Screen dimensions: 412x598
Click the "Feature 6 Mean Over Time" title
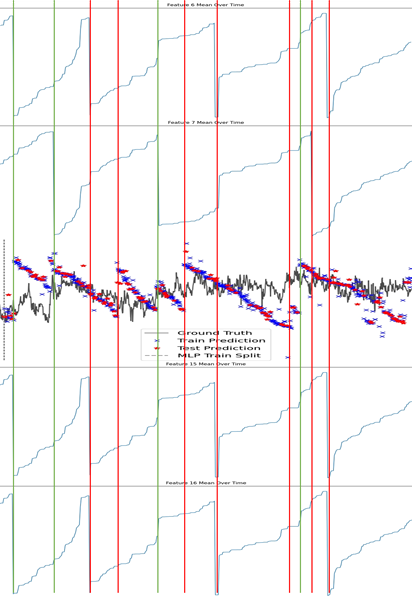pyautogui.click(x=206, y=5)
